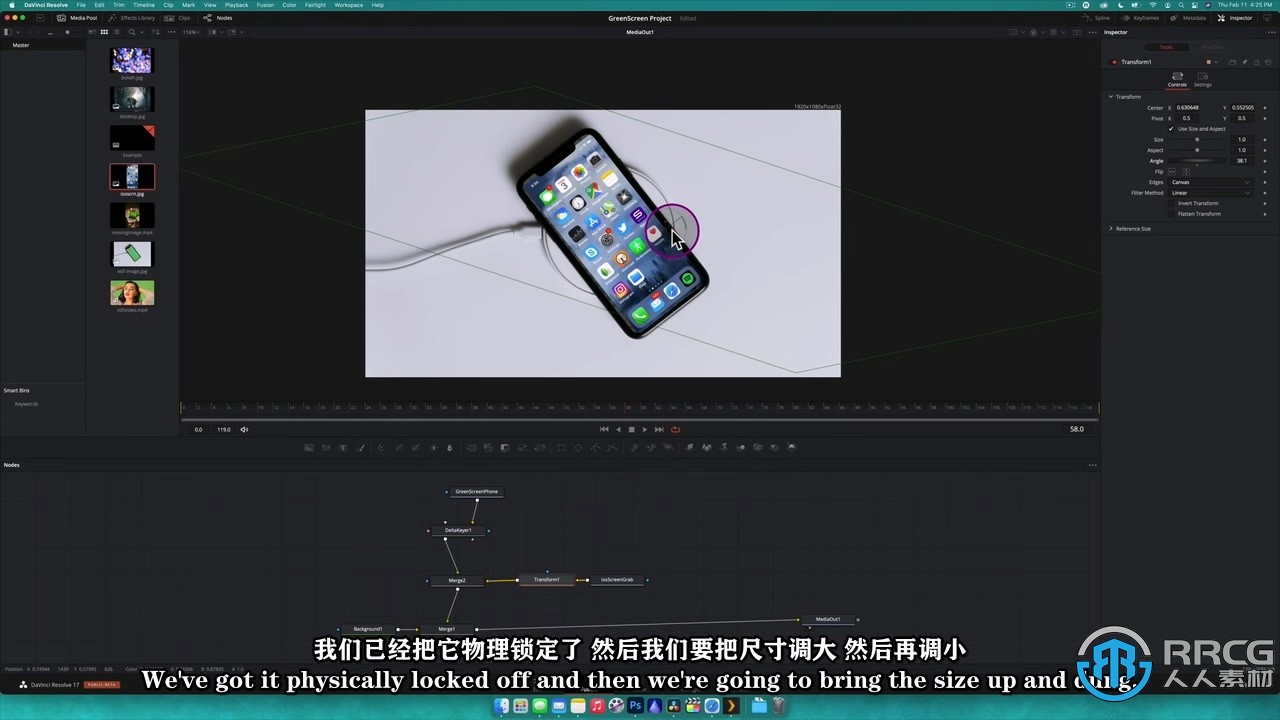The image size is (1280, 720).
Task: Click flip horizontal icon
Action: tap(1172, 172)
